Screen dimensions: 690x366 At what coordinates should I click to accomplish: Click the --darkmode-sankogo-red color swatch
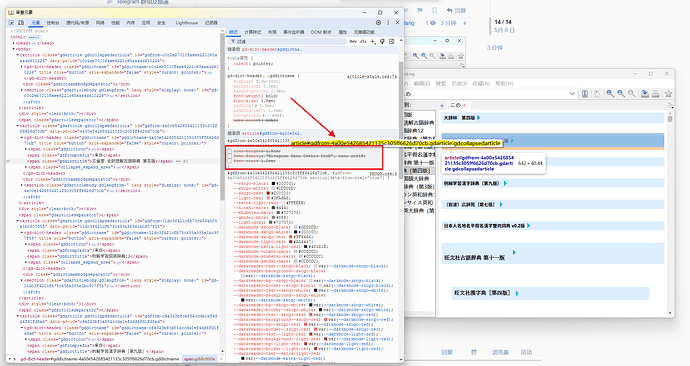[291, 237]
